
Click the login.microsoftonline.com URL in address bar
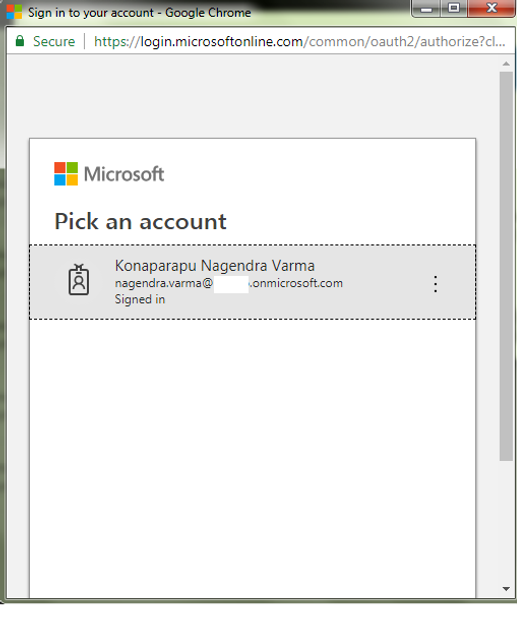tap(300, 41)
